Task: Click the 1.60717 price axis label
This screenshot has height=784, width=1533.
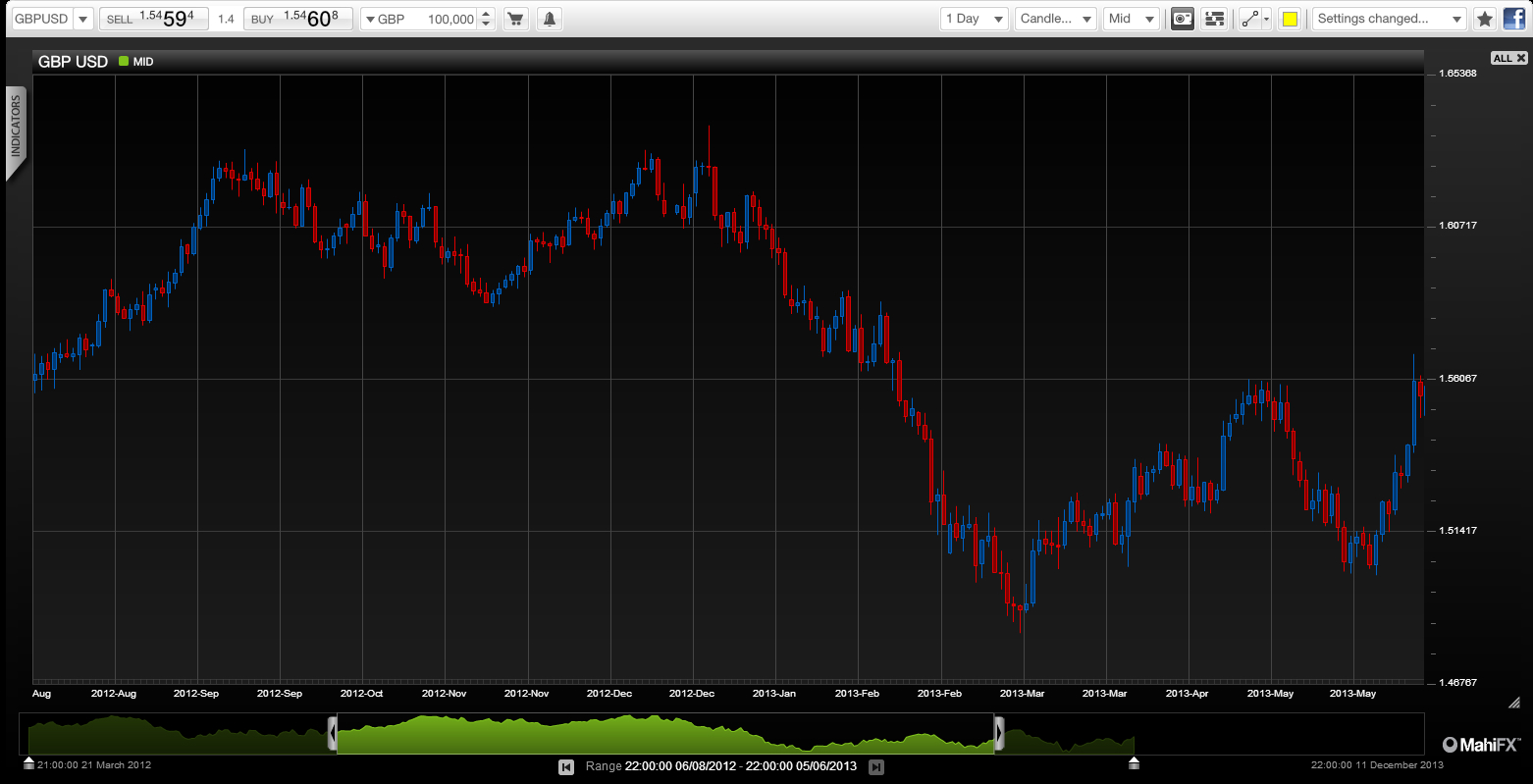Action: [1457, 225]
